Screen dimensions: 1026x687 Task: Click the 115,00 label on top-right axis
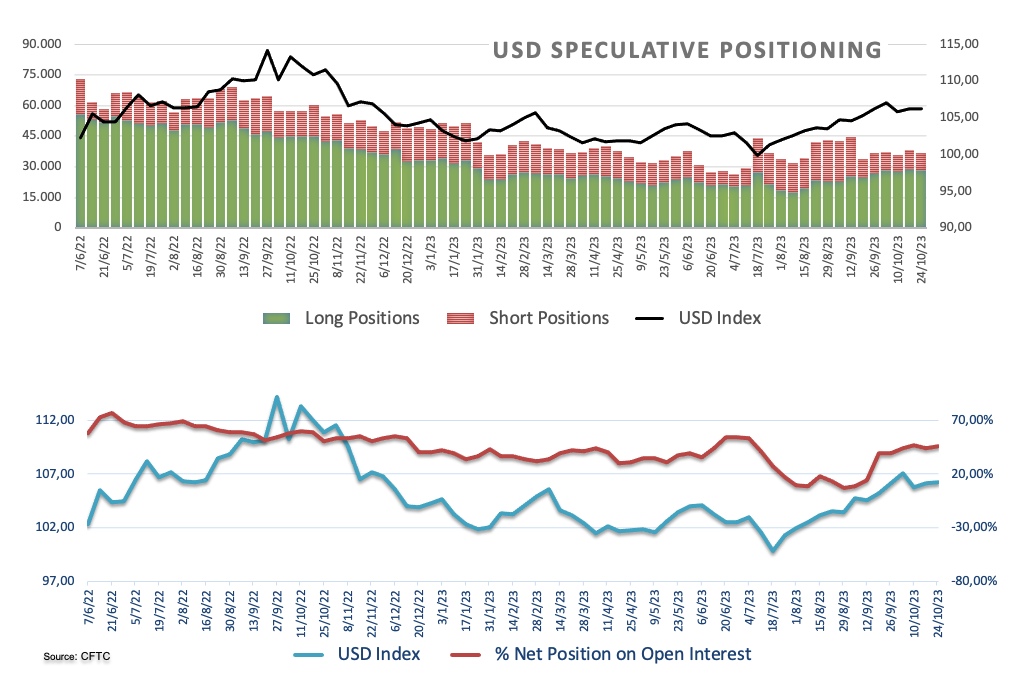click(x=958, y=44)
